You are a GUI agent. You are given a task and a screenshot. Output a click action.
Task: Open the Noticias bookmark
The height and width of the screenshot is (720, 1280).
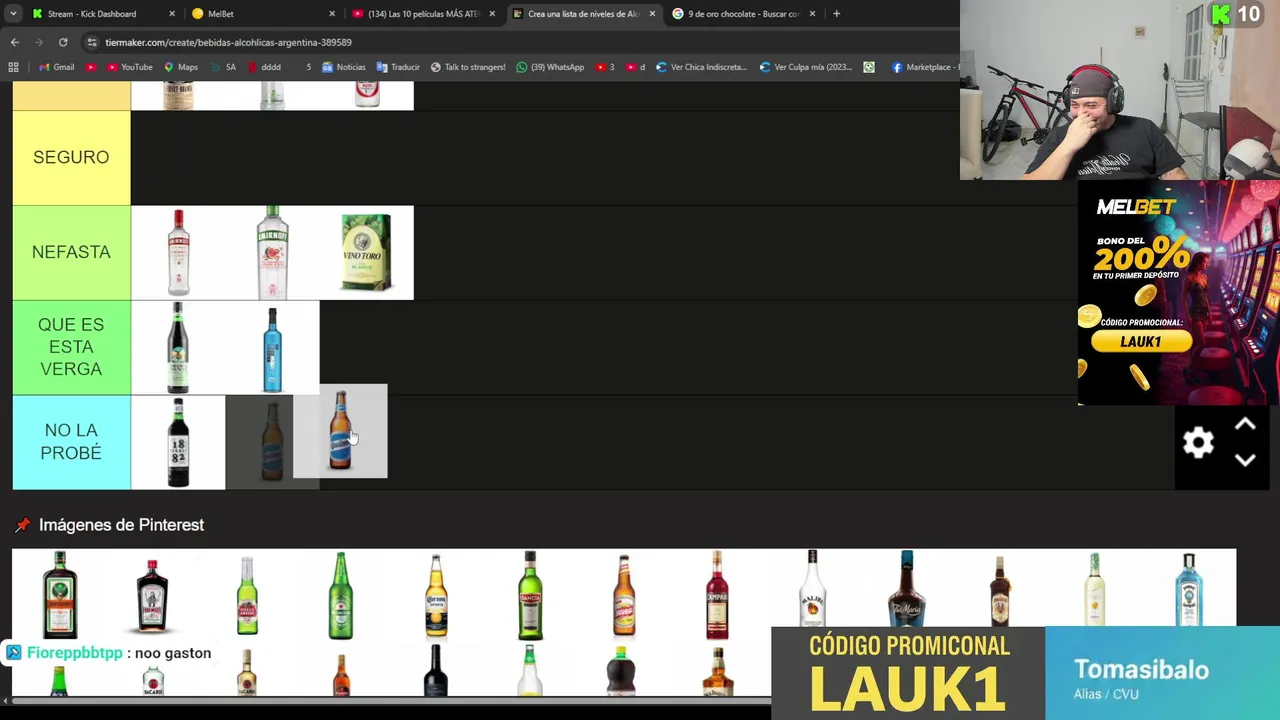click(x=344, y=67)
